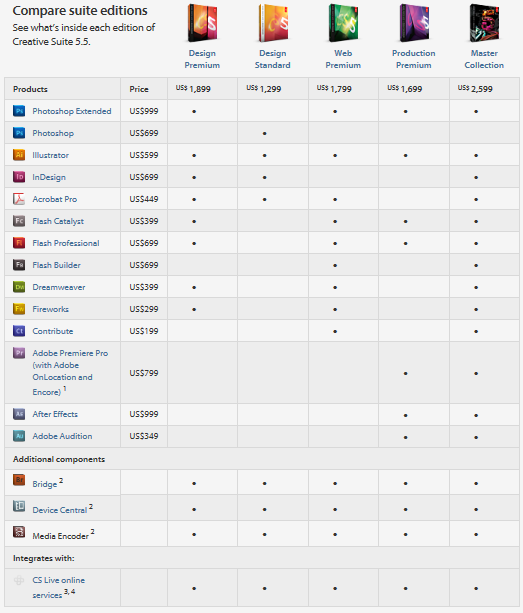Open the Design Standard edition link

point(273,59)
